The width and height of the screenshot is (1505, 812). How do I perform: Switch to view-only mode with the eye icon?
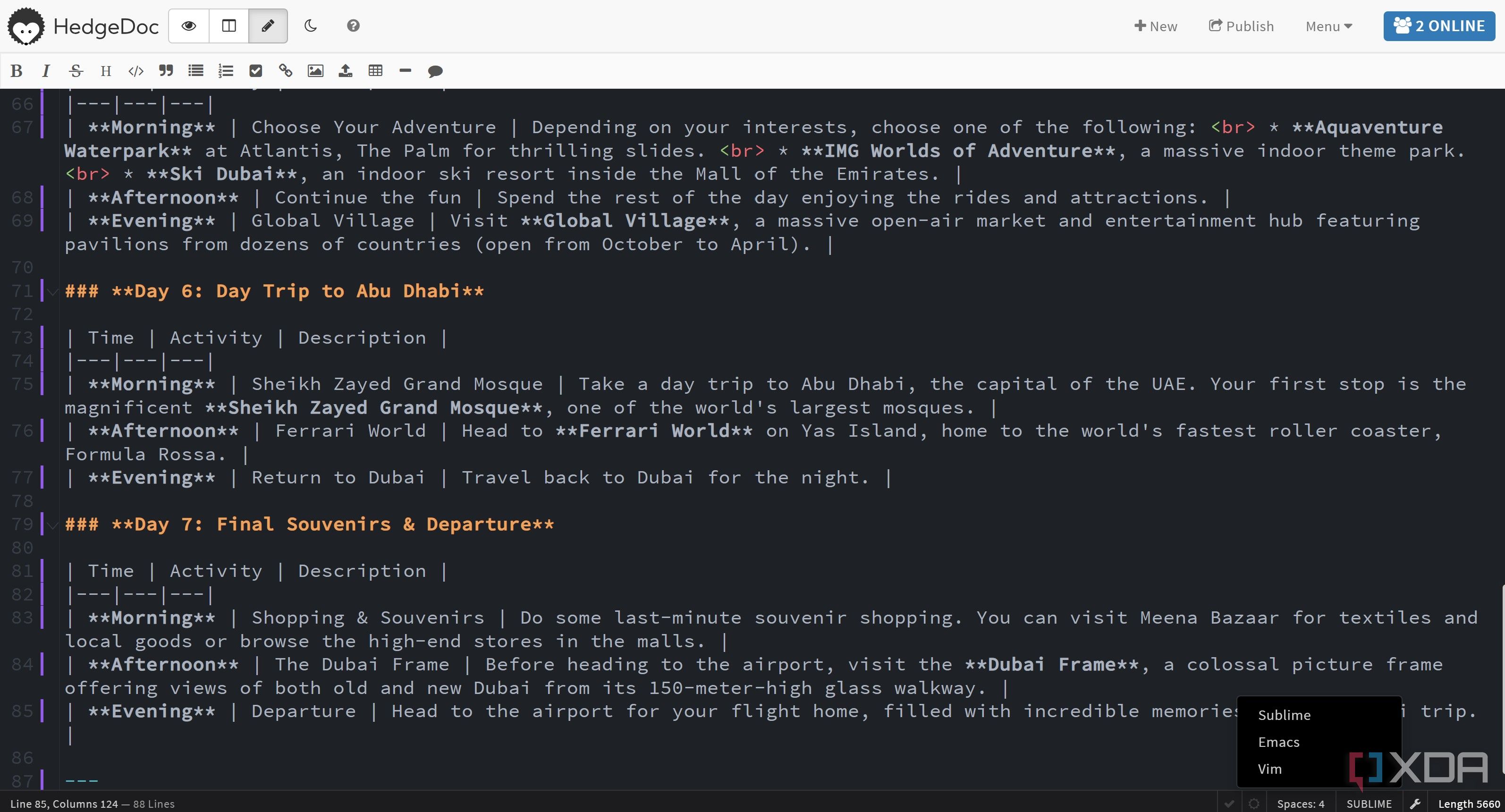pos(189,25)
